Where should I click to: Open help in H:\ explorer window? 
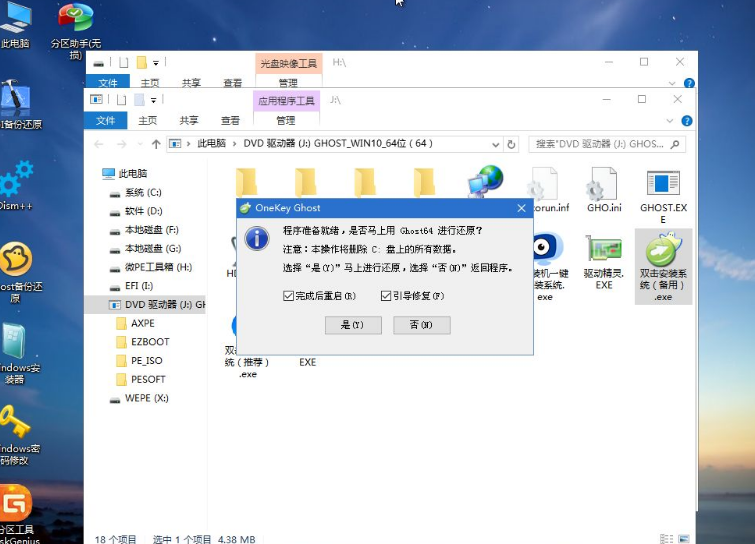click(689, 83)
